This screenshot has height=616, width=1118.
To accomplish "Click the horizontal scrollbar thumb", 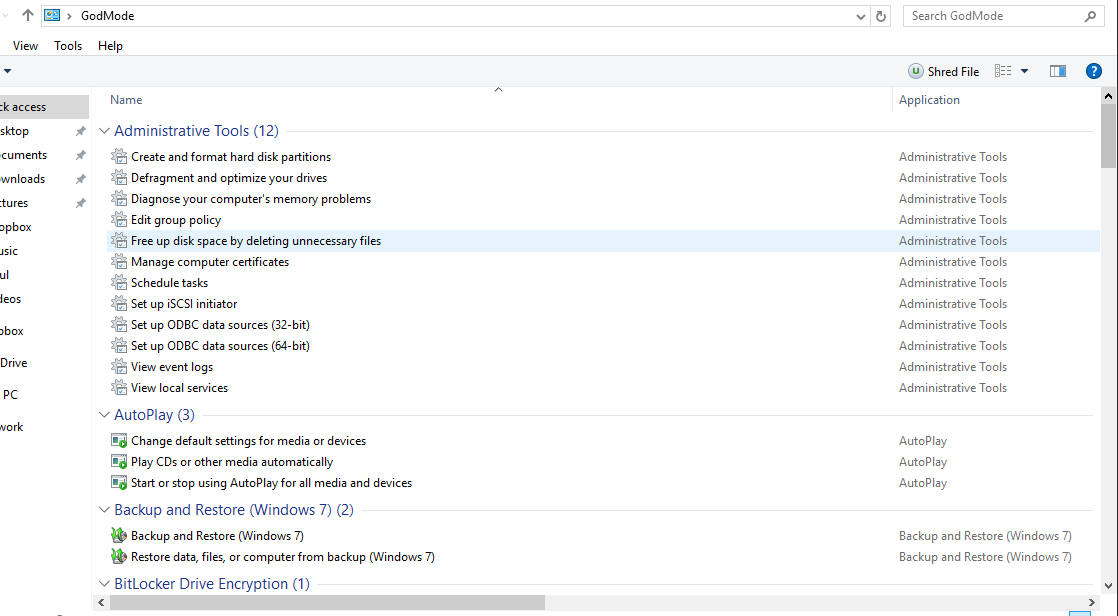I will (327, 603).
